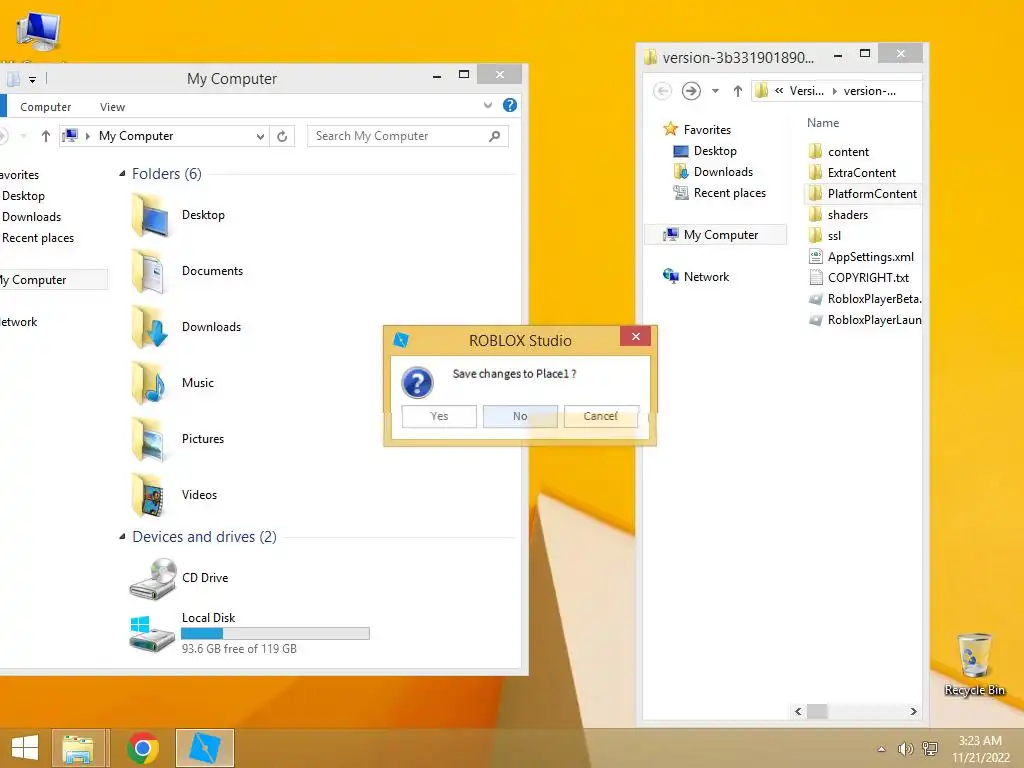
Task: Close the ROBLOX Studio dialog with X
Action: pyautogui.click(x=635, y=336)
